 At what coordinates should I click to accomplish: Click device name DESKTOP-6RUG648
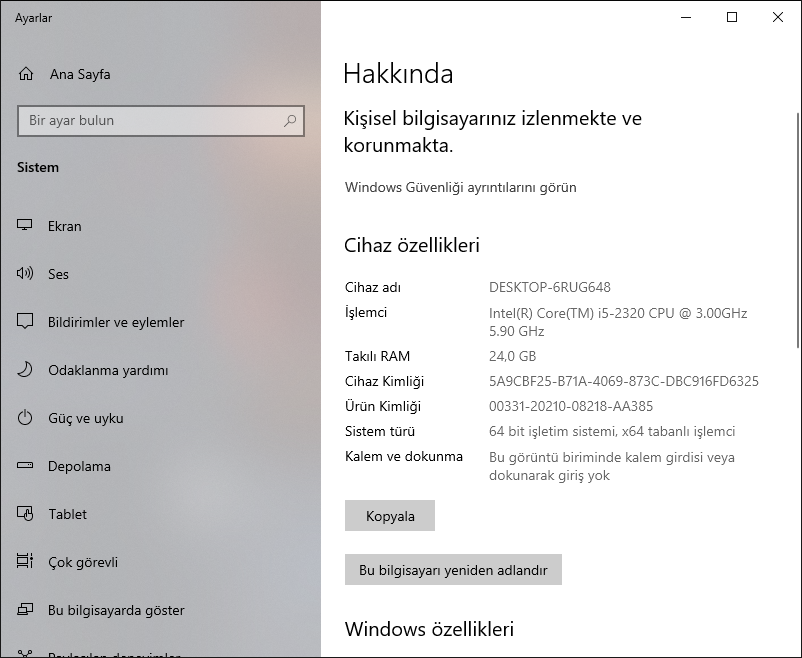point(550,287)
